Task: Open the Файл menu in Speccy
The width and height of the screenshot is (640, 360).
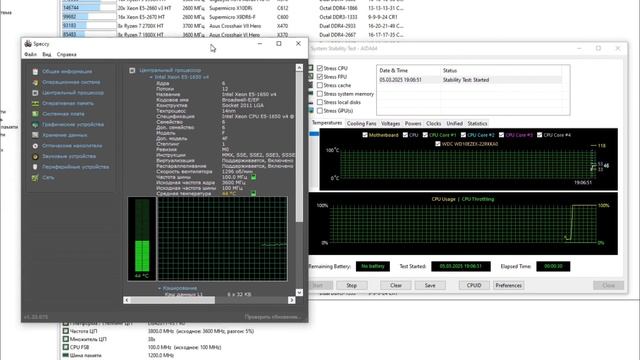Action: tap(31, 54)
